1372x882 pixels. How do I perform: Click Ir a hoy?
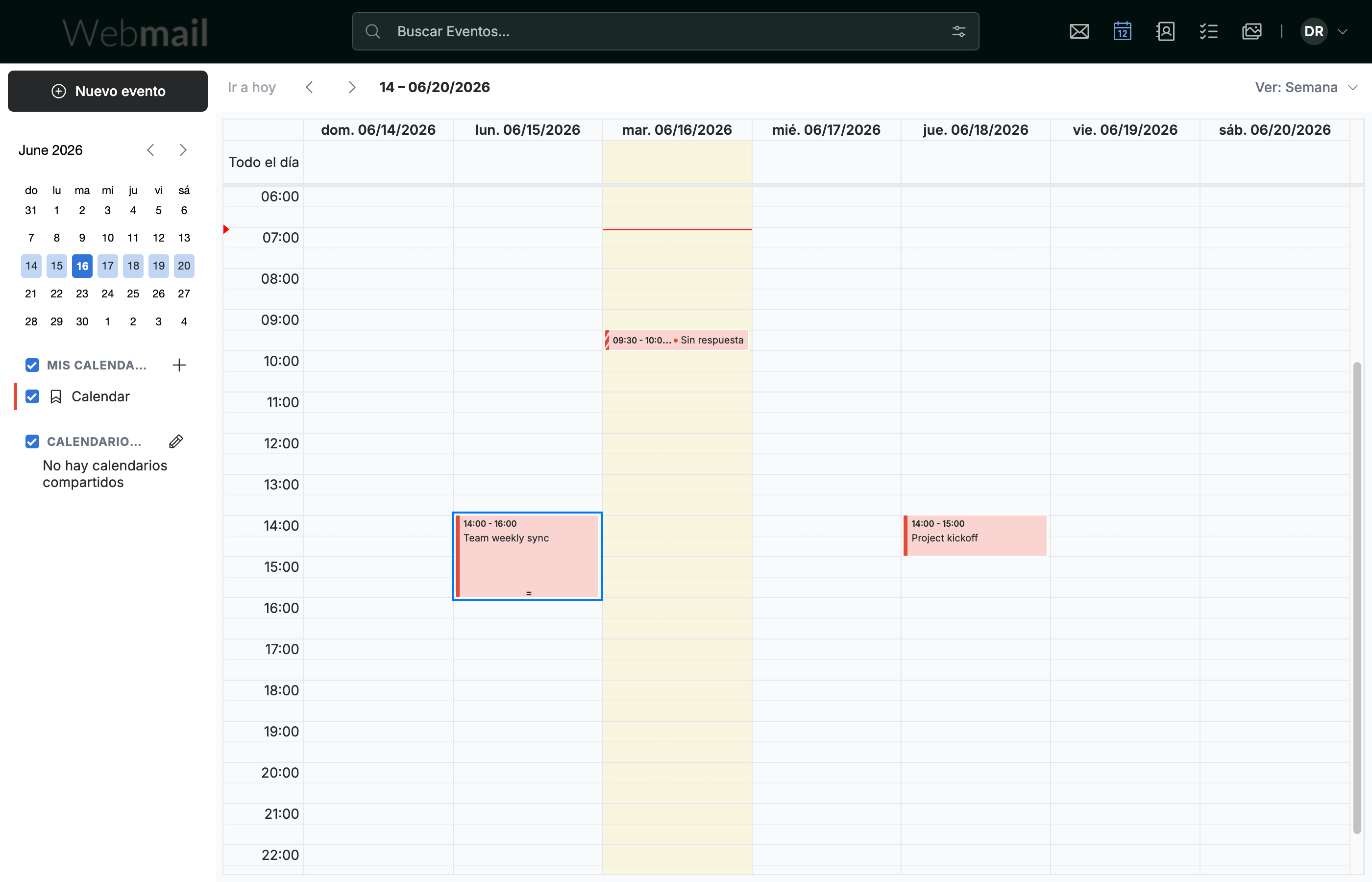pyautogui.click(x=252, y=87)
